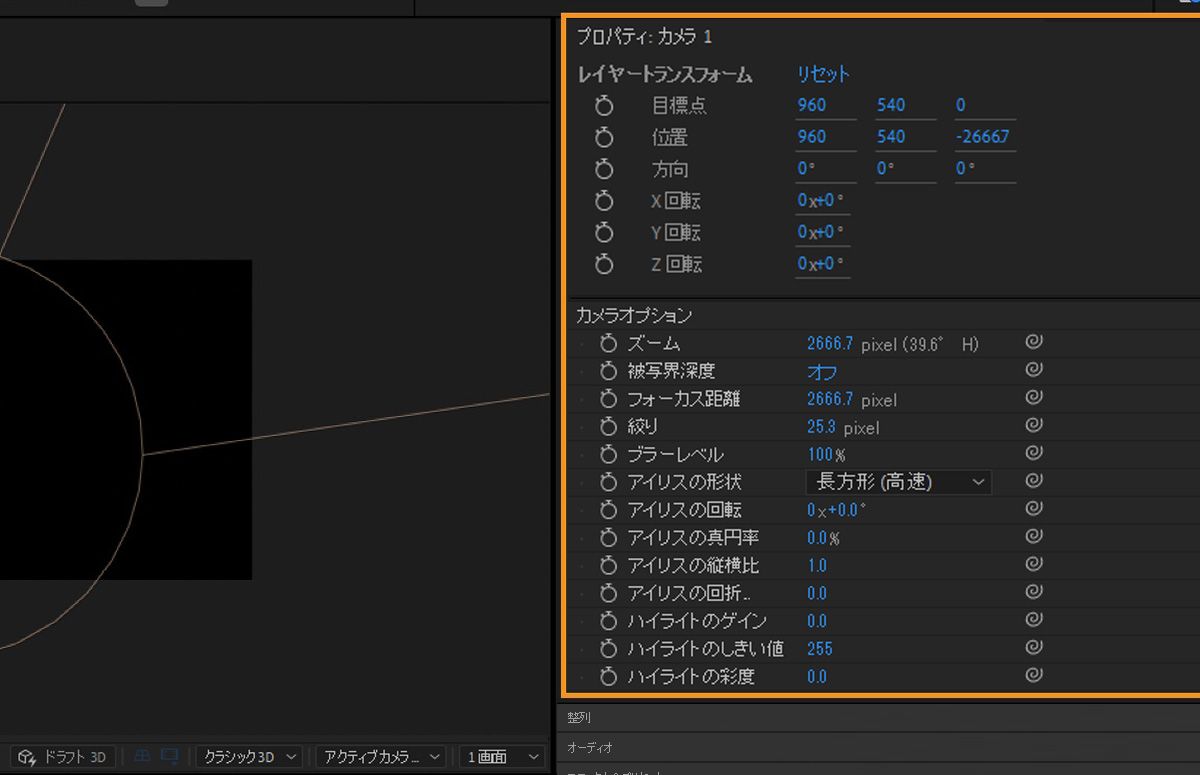The width and height of the screenshot is (1200, 775).
Task: Click X回転 value 0x+0°
Action: tap(821, 201)
